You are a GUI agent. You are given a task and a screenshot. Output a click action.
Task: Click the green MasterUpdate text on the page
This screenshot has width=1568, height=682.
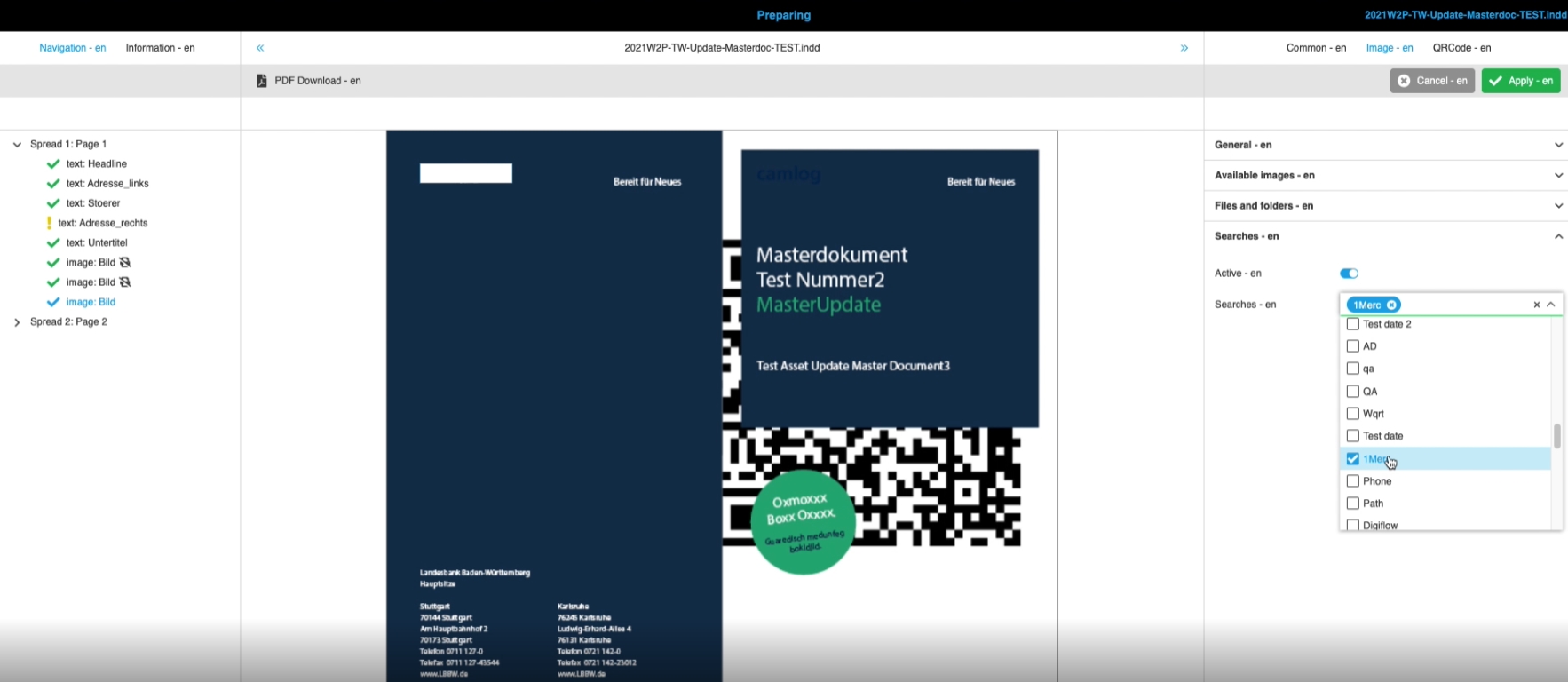pos(819,305)
